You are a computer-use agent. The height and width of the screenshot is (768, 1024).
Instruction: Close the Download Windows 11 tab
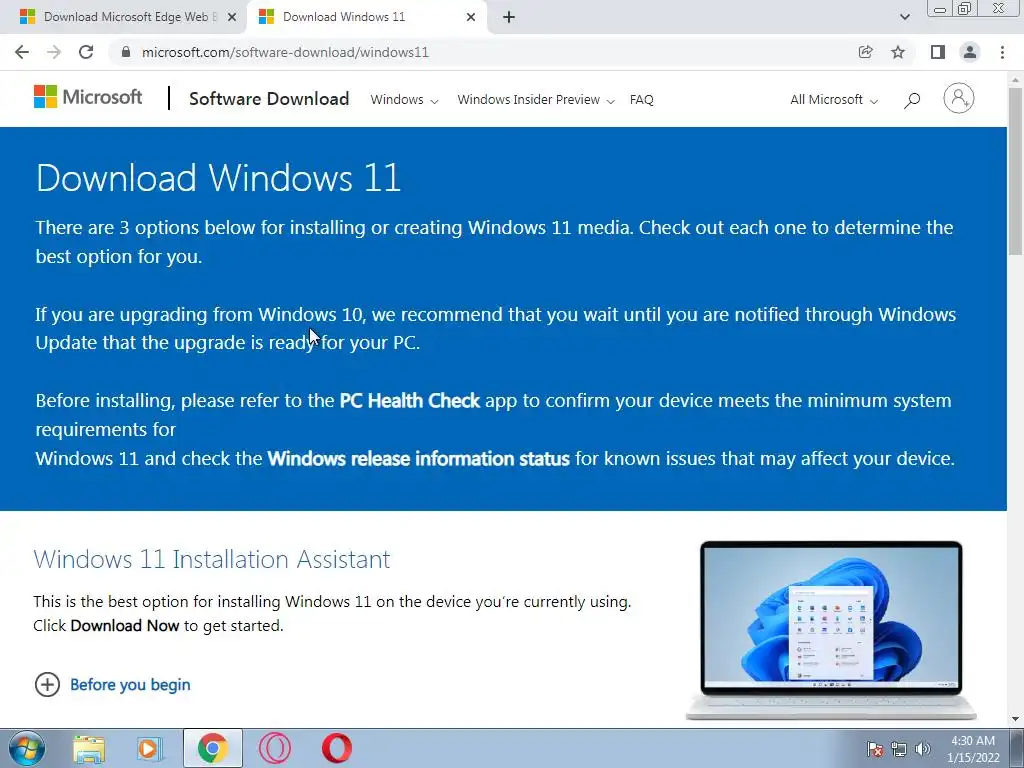471,17
